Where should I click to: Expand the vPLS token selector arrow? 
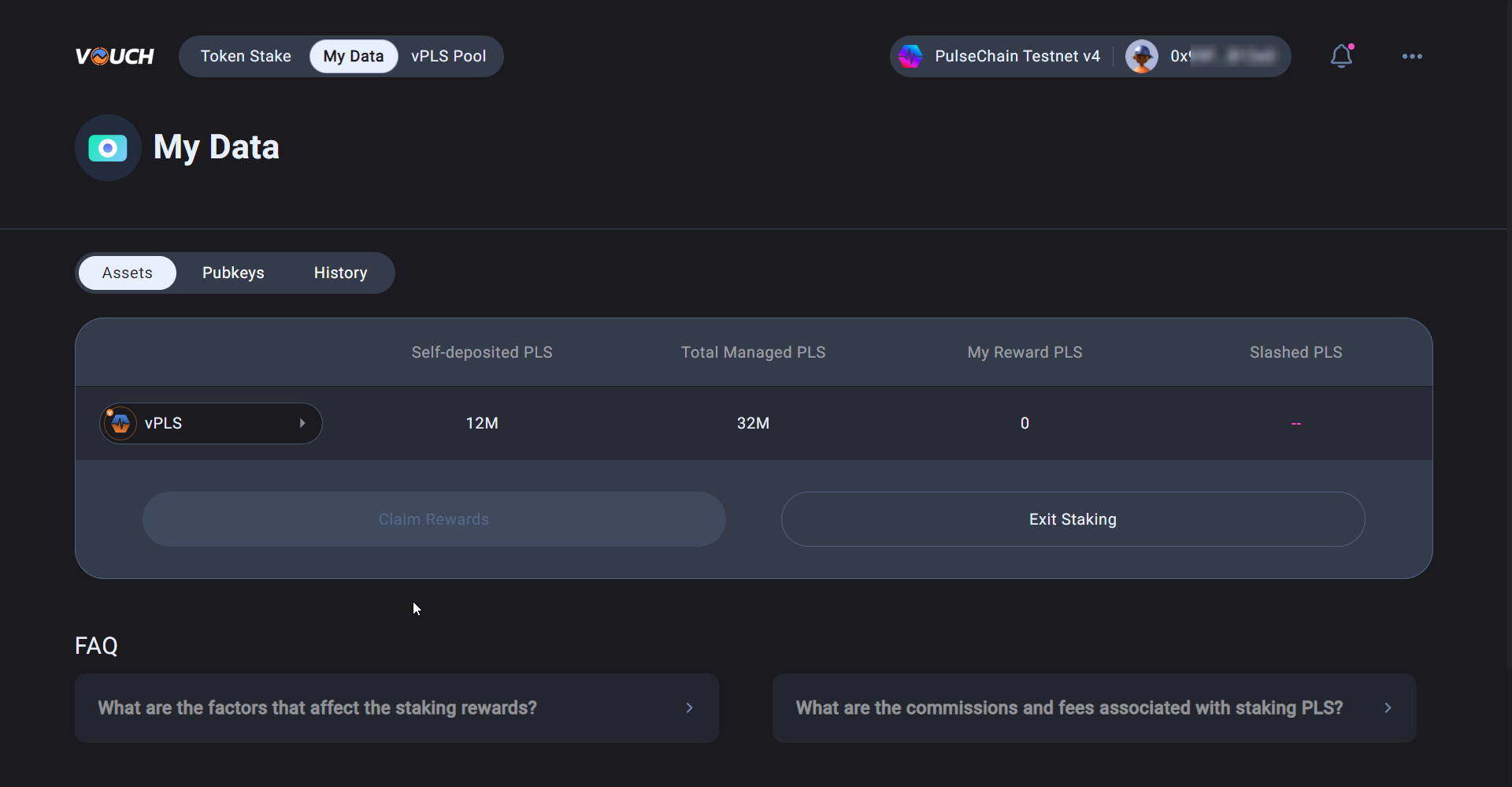coord(302,423)
